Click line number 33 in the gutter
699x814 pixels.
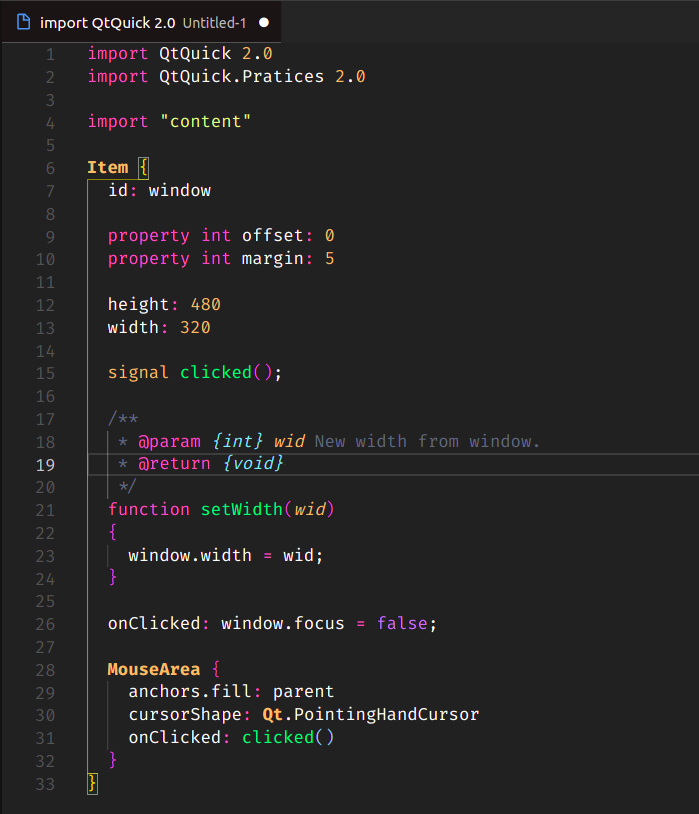pos(45,784)
